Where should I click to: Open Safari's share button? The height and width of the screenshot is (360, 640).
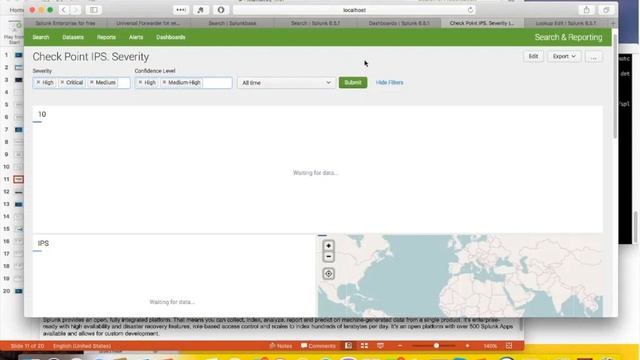coord(587,10)
